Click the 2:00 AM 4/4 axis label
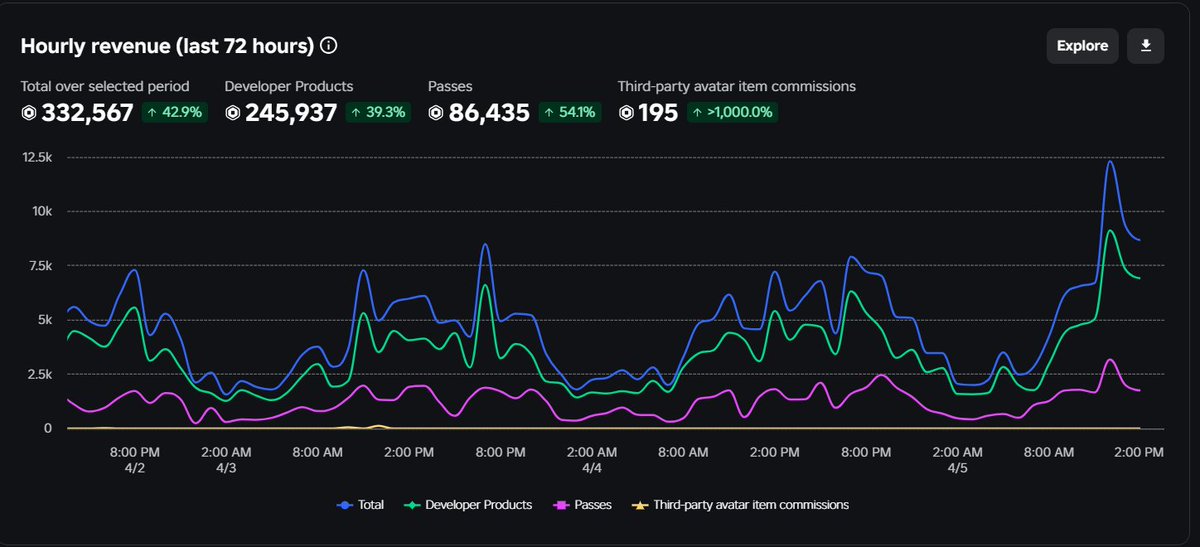Screen dimensions: 1200x547 (592, 460)
